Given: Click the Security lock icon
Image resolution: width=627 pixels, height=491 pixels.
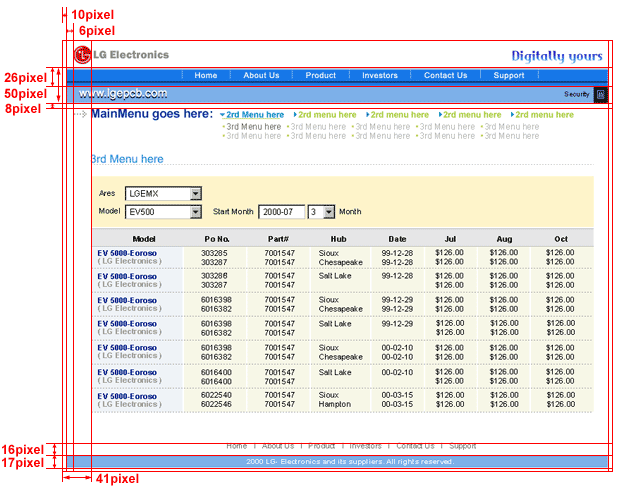Looking at the screenshot, I should tap(601, 95).
